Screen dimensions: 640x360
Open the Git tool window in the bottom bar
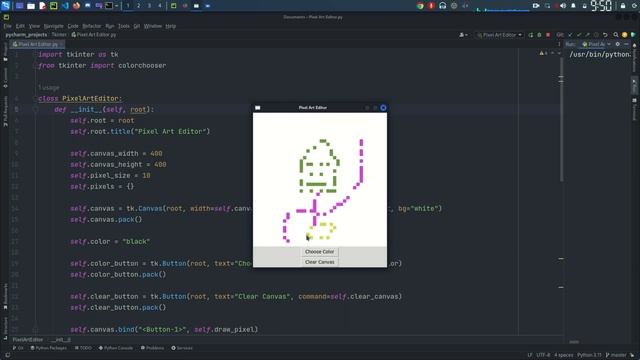click(x=18, y=348)
